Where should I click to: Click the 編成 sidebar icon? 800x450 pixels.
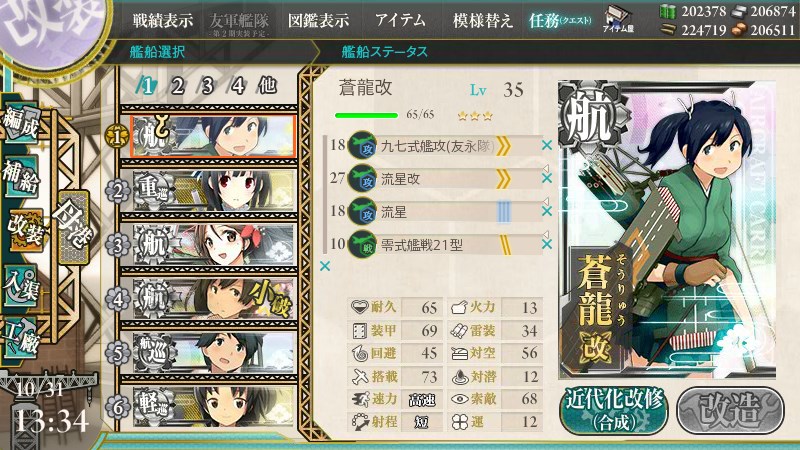[21, 124]
